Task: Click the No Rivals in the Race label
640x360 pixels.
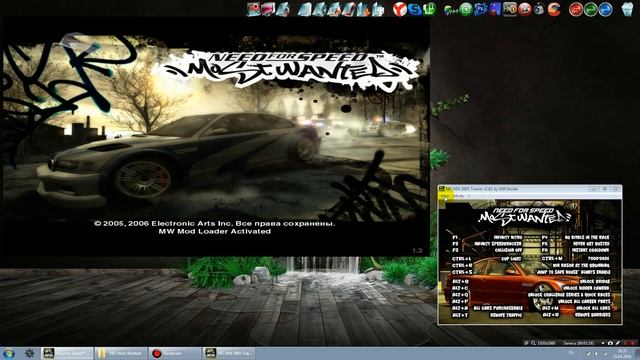Action: [x=587, y=237]
